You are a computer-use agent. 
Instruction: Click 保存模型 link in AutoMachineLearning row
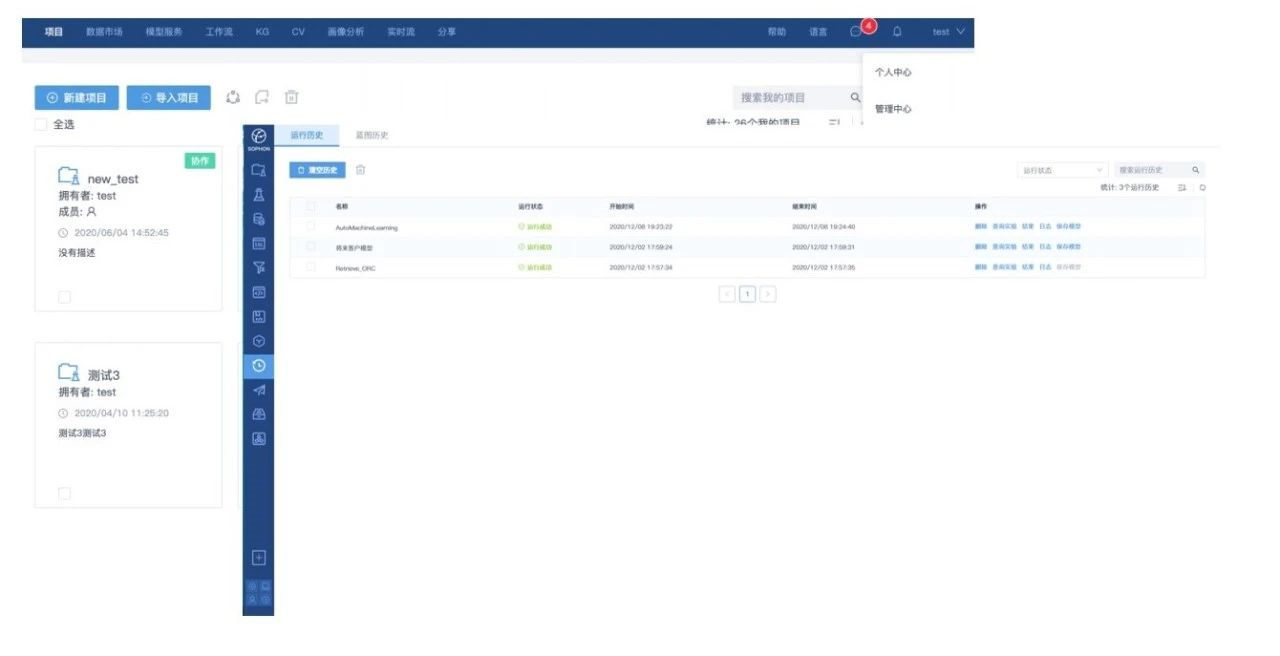click(1068, 227)
